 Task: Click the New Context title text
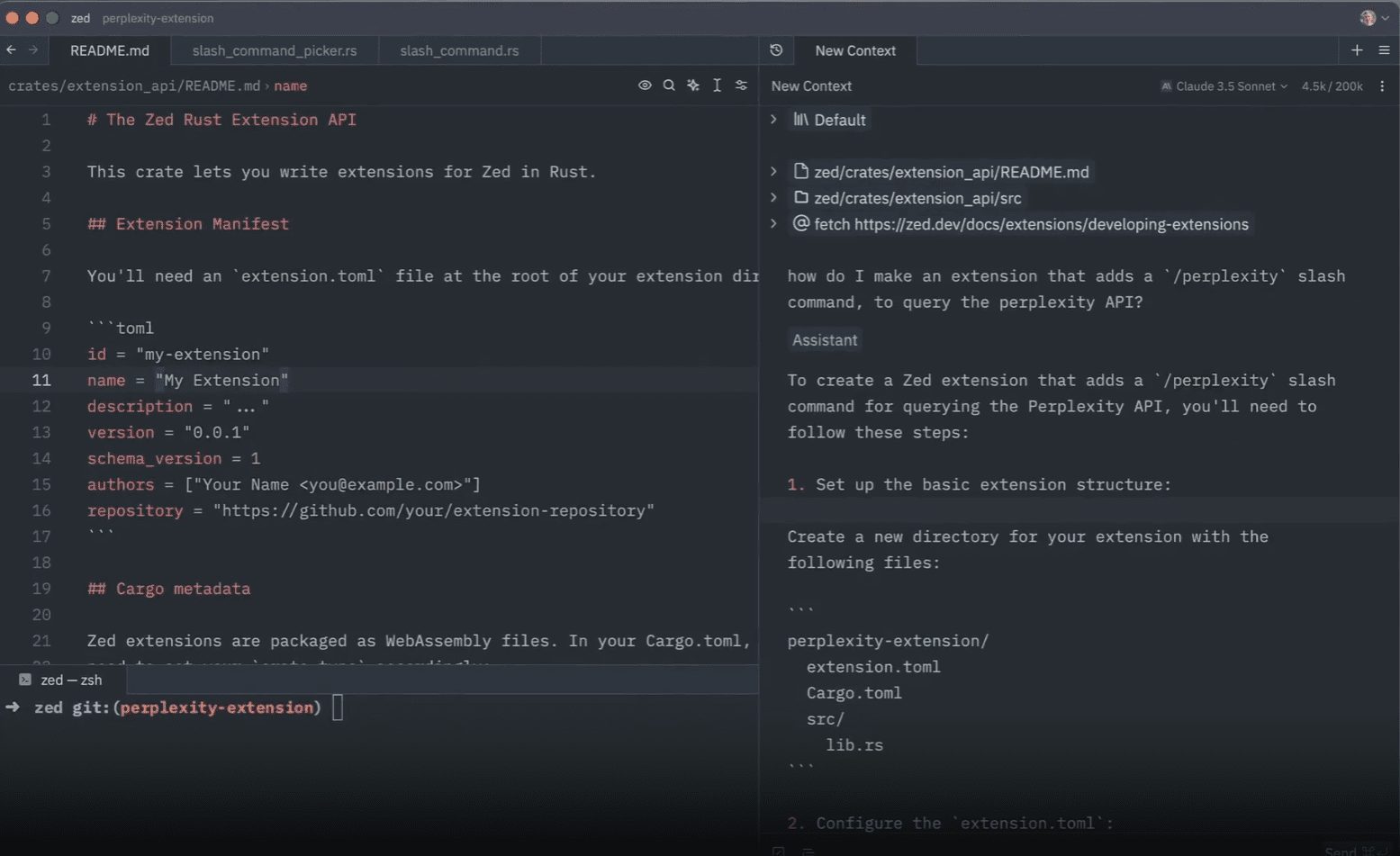click(811, 86)
